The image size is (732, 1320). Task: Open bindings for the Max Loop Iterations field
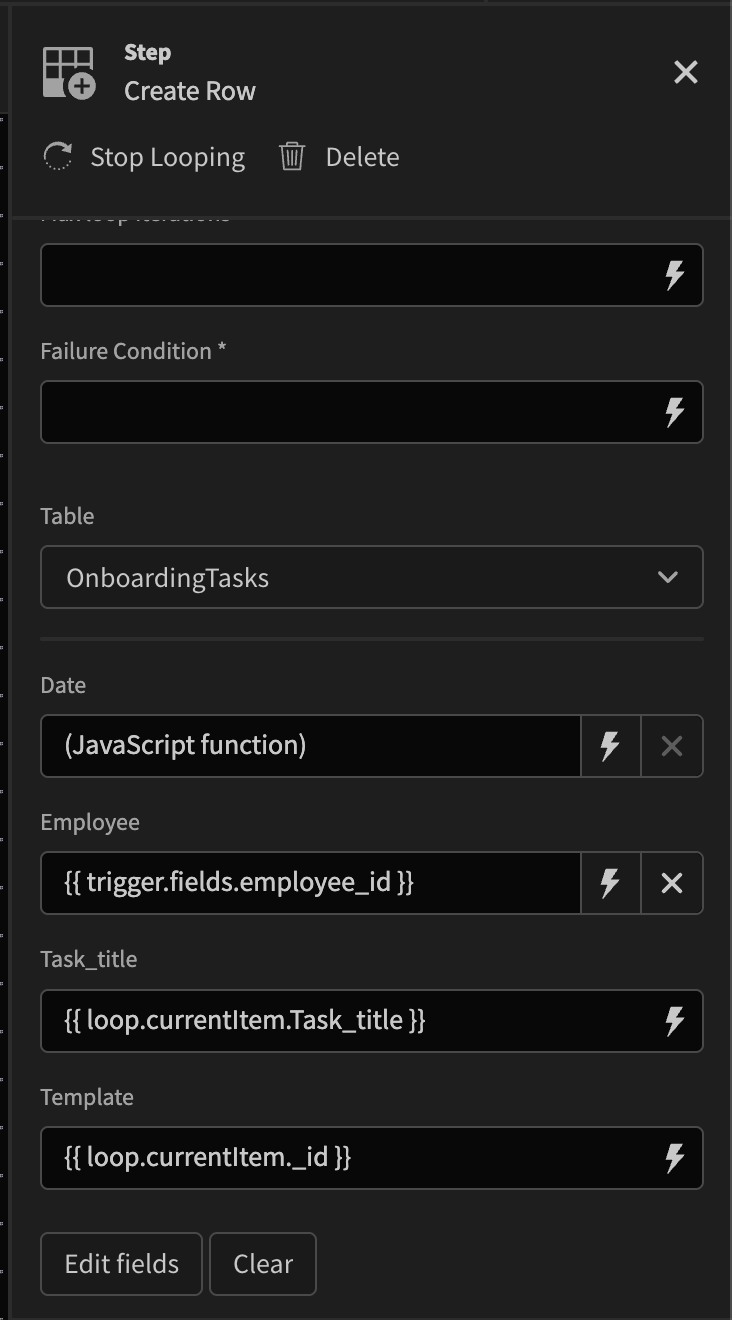[x=675, y=275]
